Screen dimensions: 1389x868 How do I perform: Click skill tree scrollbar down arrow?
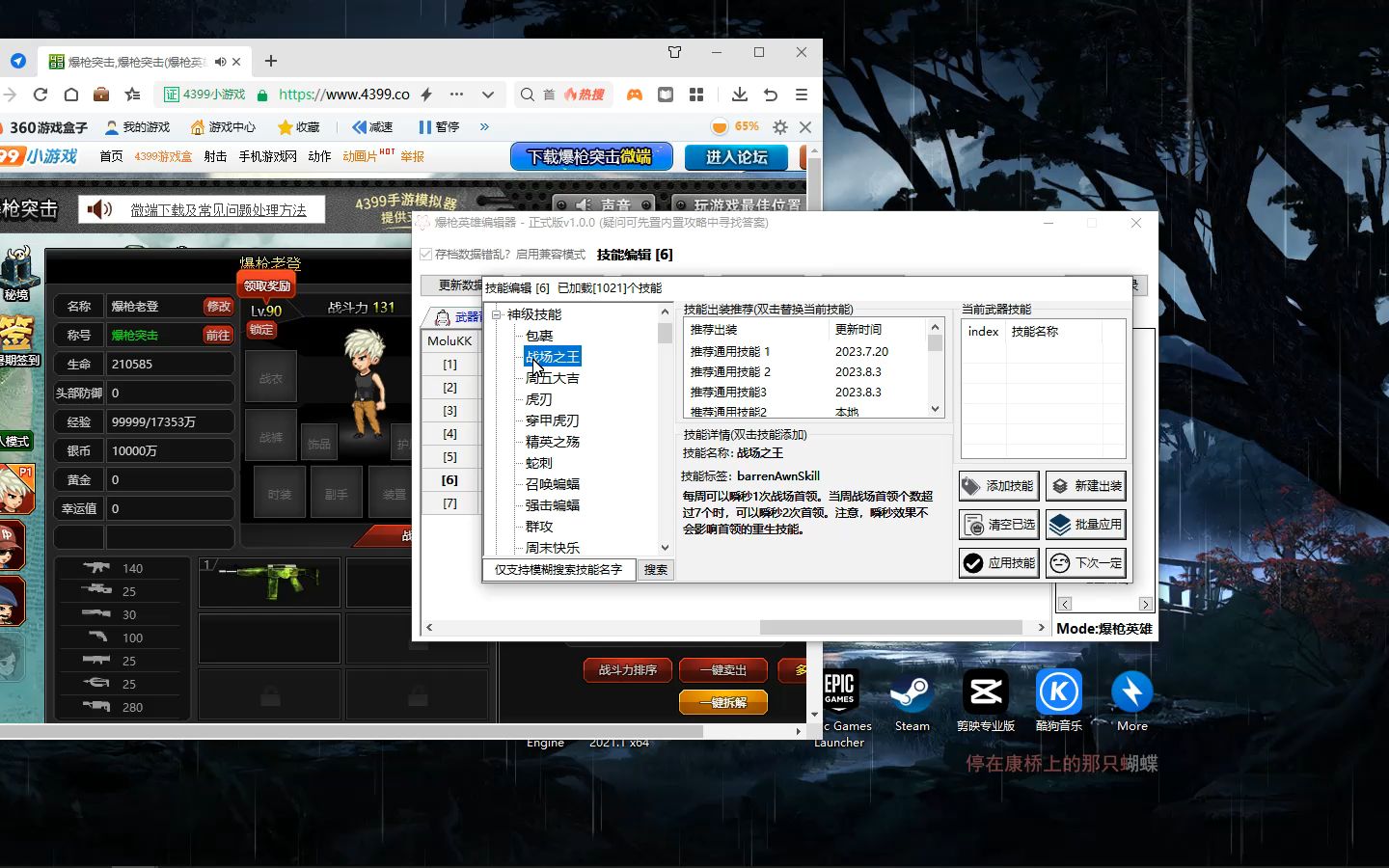(x=665, y=547)
